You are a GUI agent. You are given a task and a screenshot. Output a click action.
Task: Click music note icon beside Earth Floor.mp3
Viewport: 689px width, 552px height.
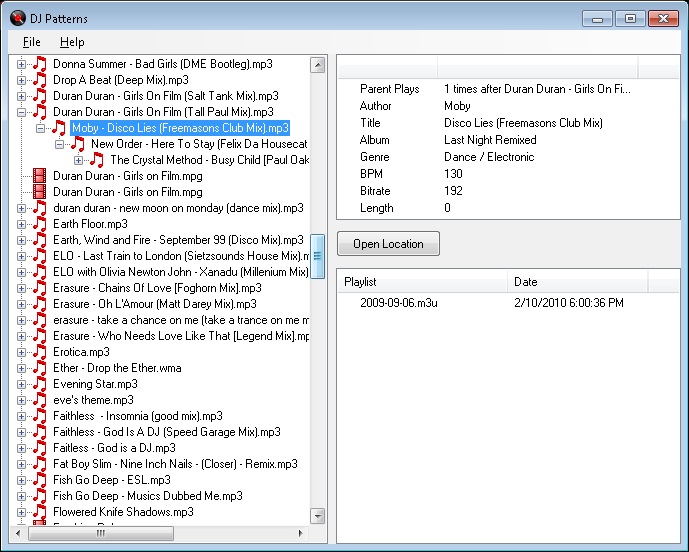40,224
